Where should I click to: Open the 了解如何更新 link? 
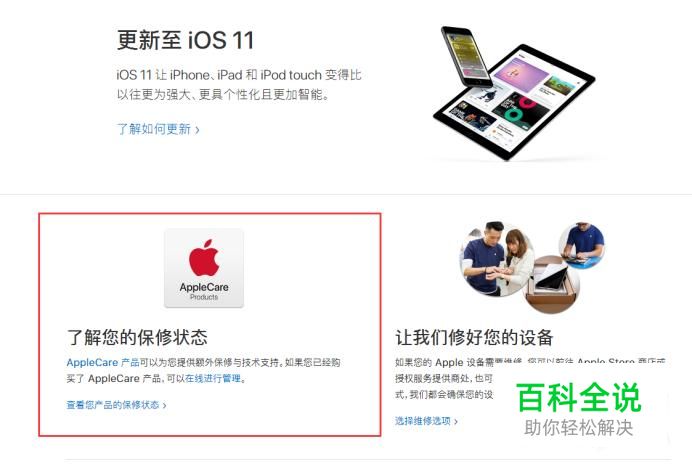click(154, 129)
